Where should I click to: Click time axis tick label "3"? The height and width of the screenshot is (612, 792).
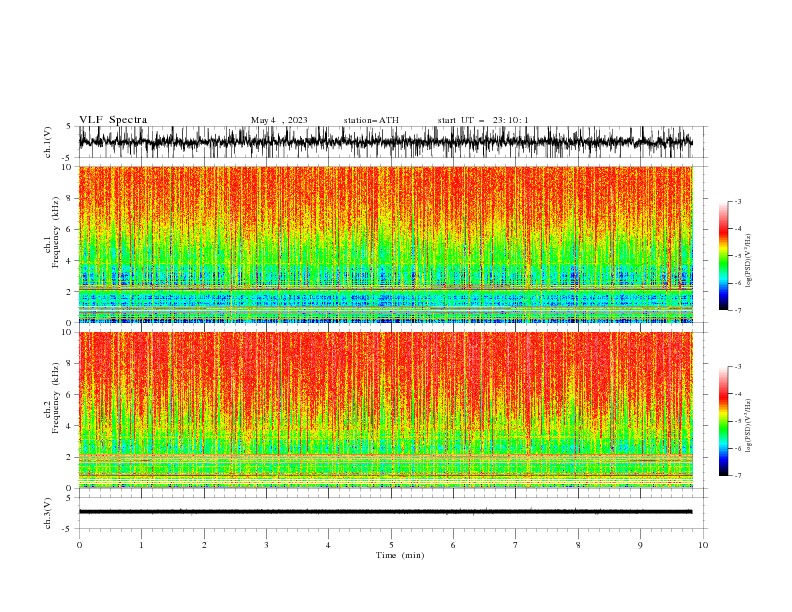(x=266, y=545)
